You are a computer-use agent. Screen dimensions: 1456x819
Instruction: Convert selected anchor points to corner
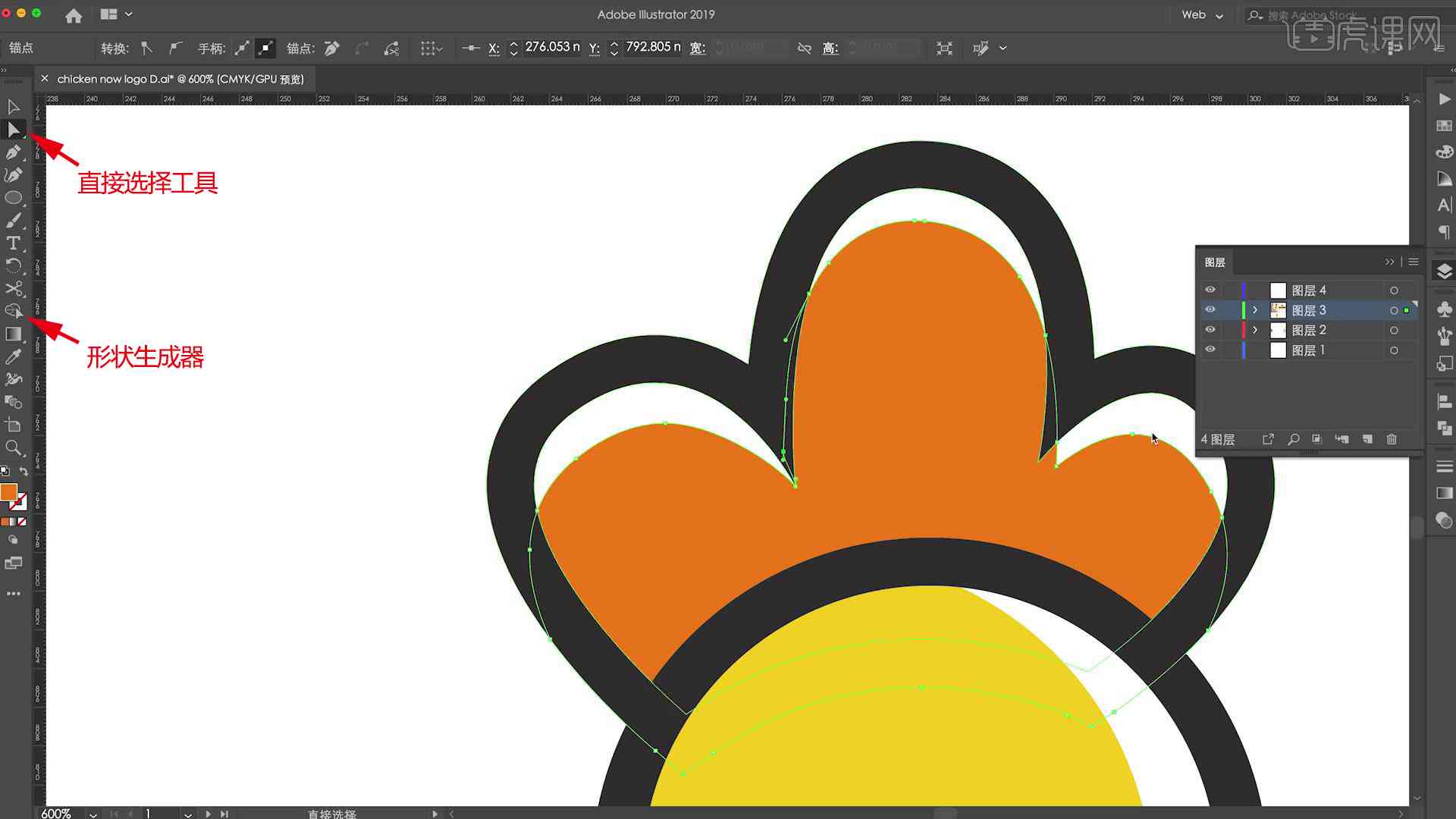point(147,49)
